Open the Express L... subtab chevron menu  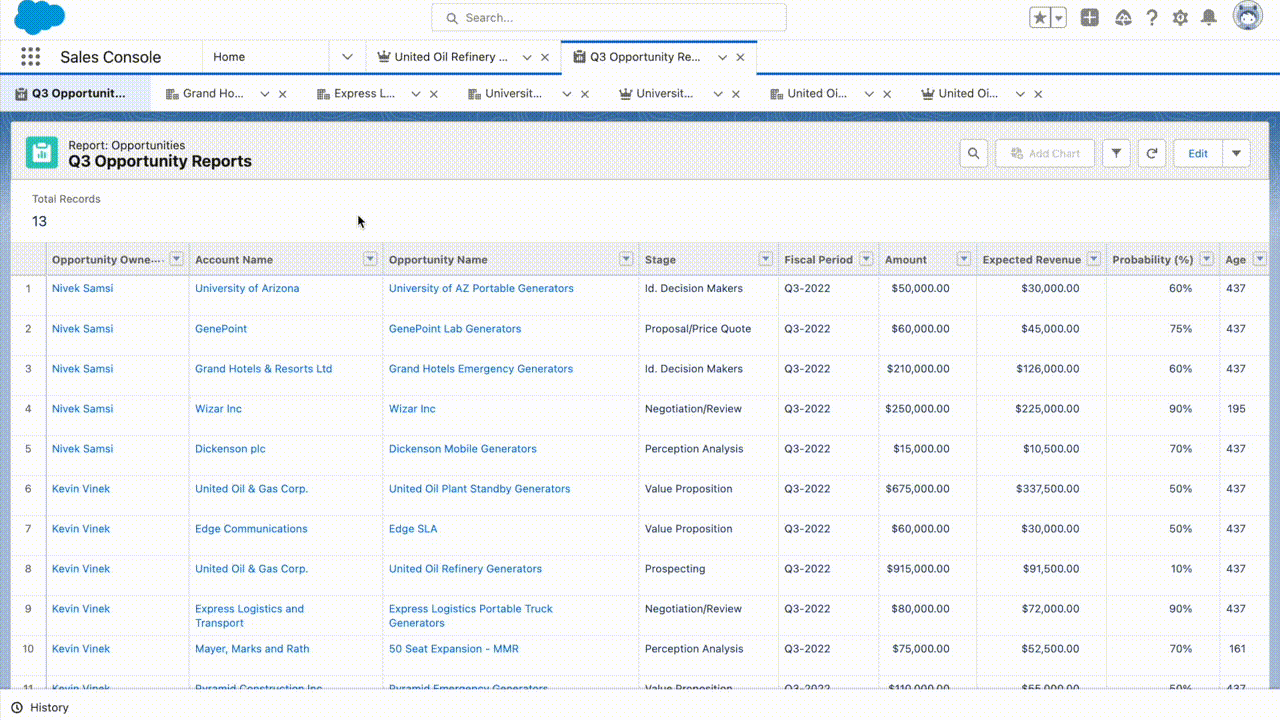(x=416, y=94)
